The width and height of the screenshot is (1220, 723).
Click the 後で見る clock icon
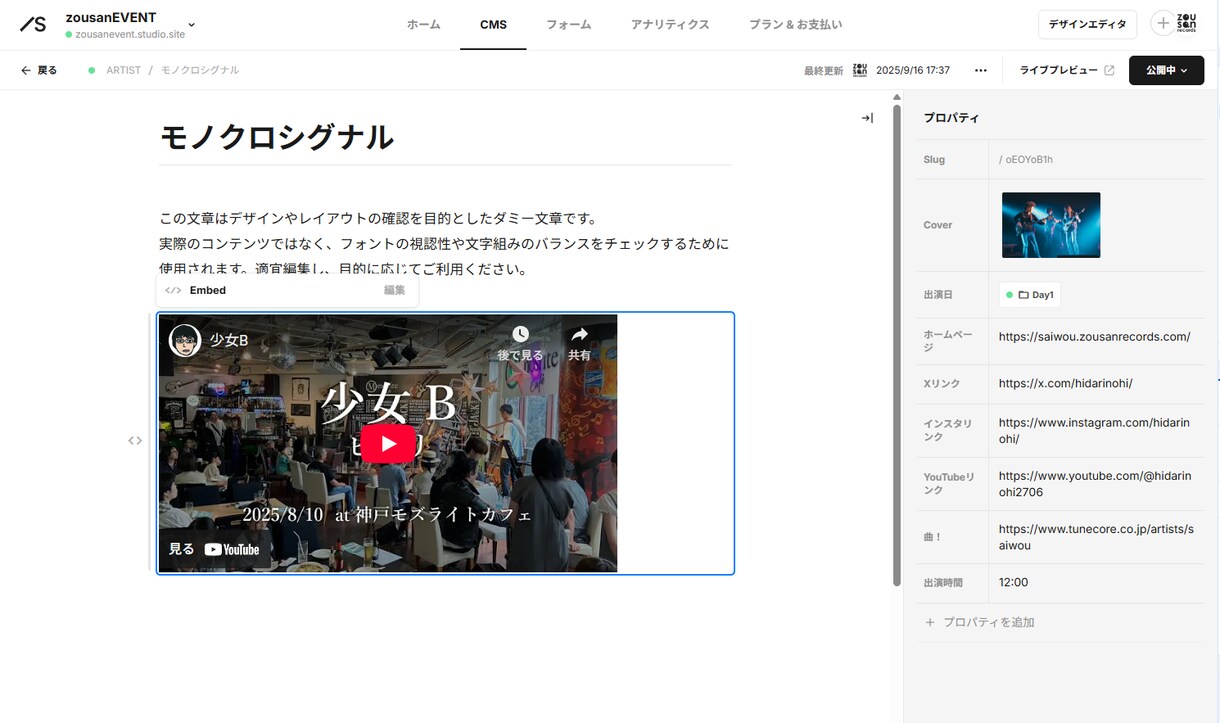(520, 334)
